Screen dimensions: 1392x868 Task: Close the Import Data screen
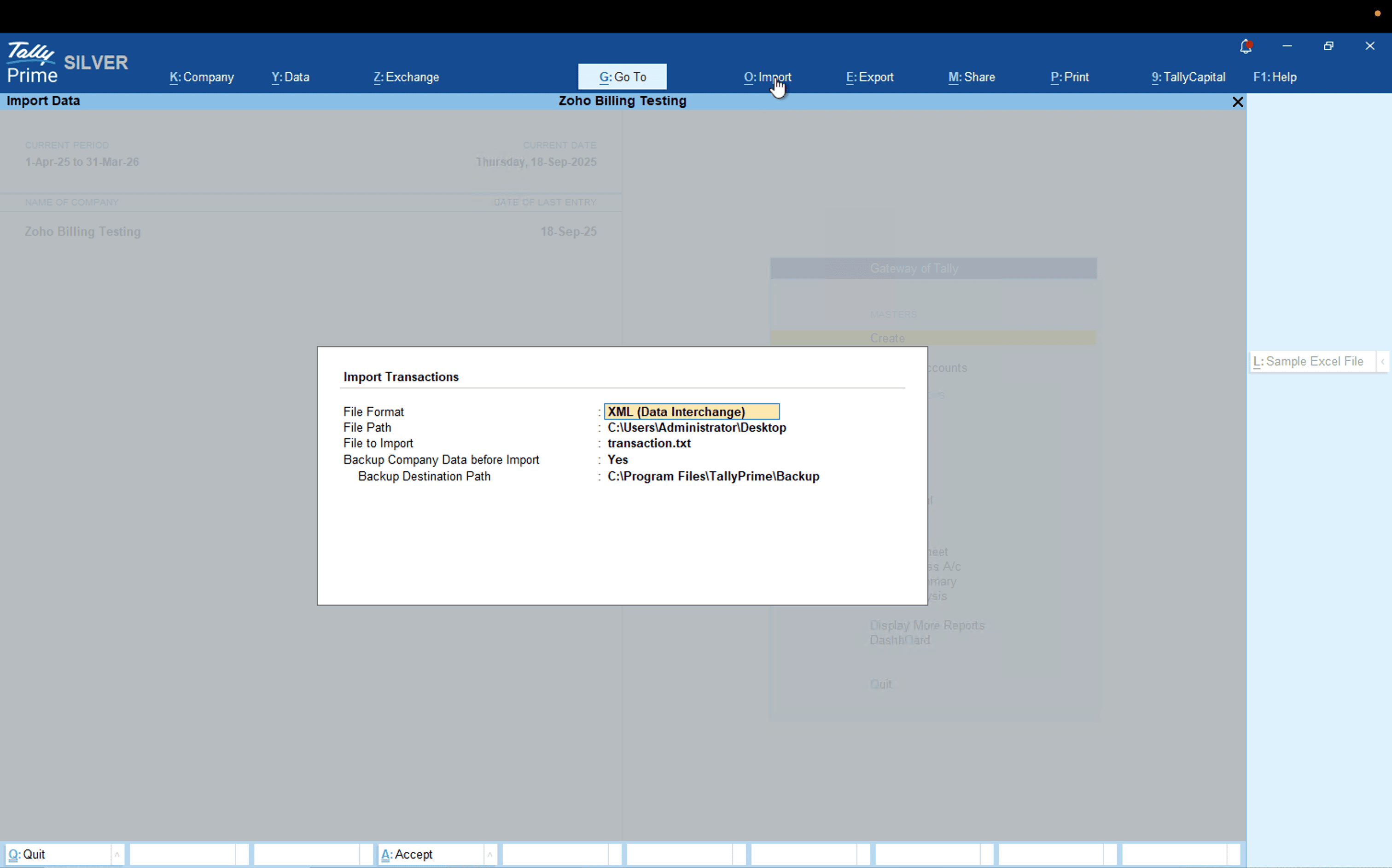(x=1238, y=102)
